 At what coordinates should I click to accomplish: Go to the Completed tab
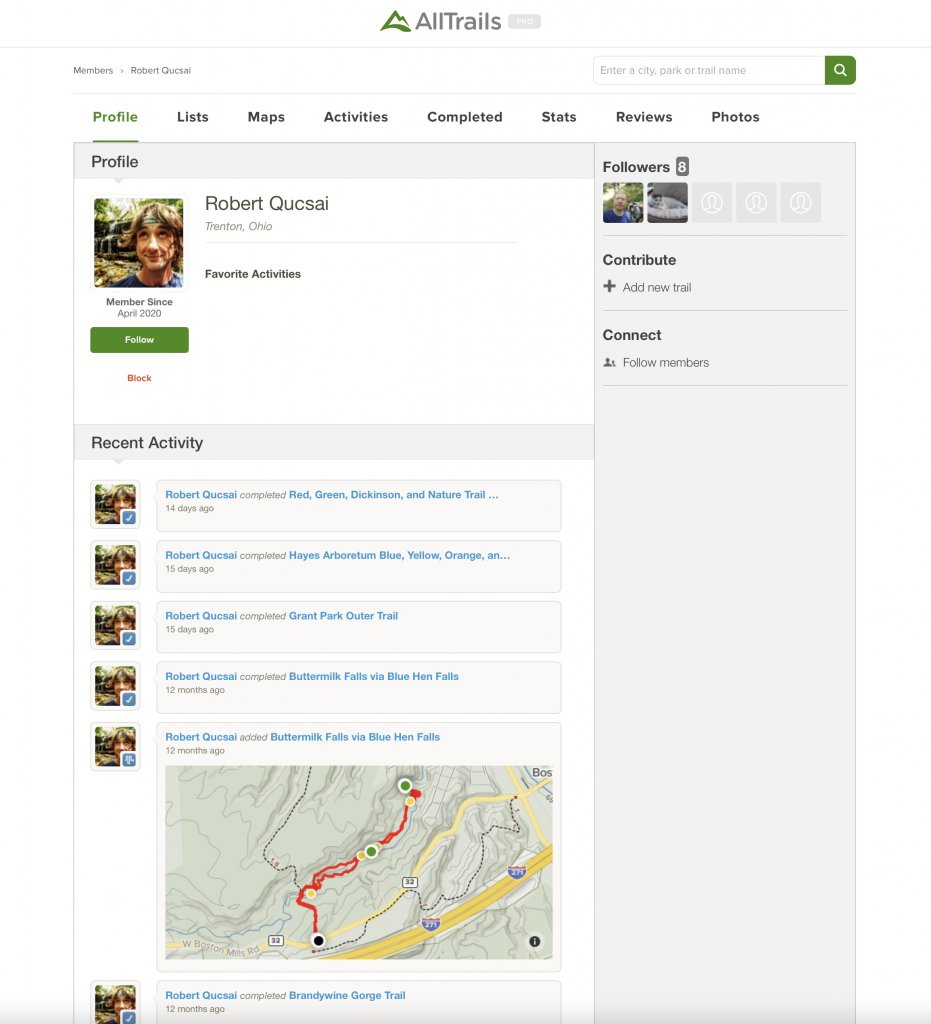pos(464,117)
